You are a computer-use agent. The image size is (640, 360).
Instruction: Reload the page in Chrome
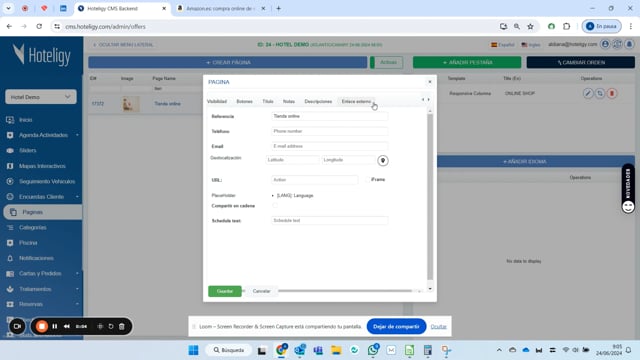(39, 27)
